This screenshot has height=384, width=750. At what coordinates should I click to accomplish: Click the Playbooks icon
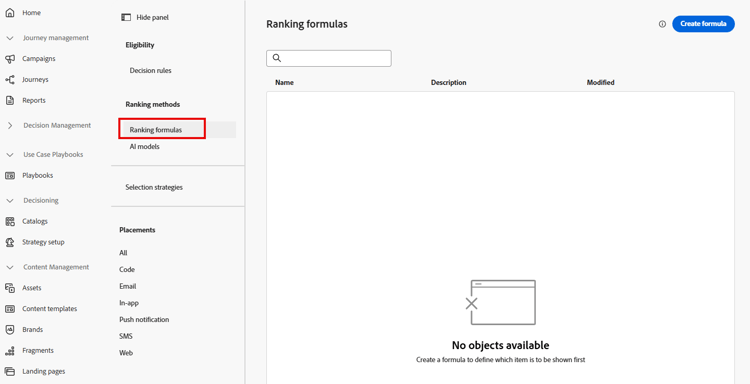pyautogui.click(x=10, y=176)
